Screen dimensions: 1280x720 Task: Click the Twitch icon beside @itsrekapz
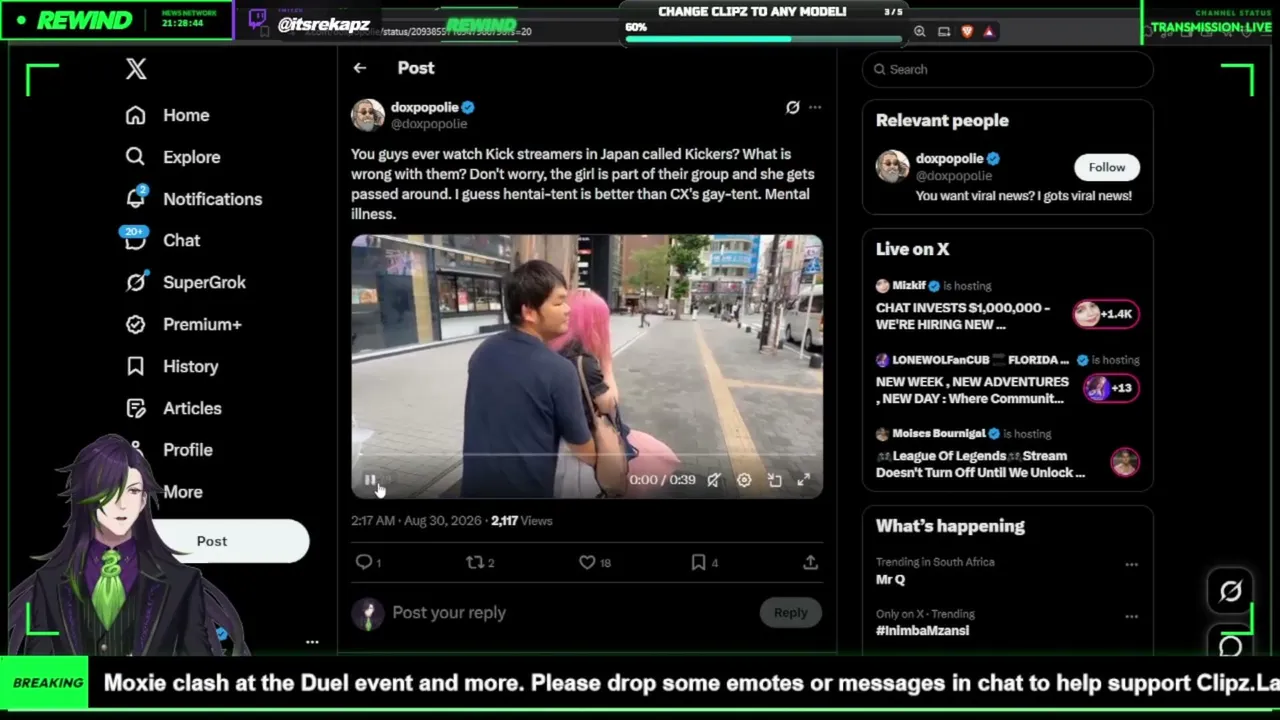coord(257,20)
